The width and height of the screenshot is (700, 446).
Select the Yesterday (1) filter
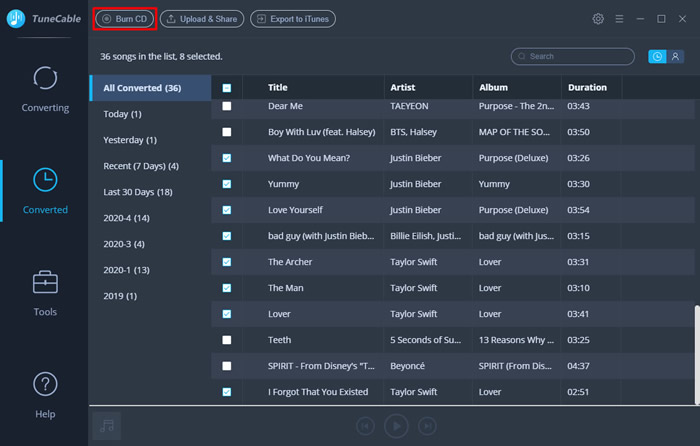130,140
